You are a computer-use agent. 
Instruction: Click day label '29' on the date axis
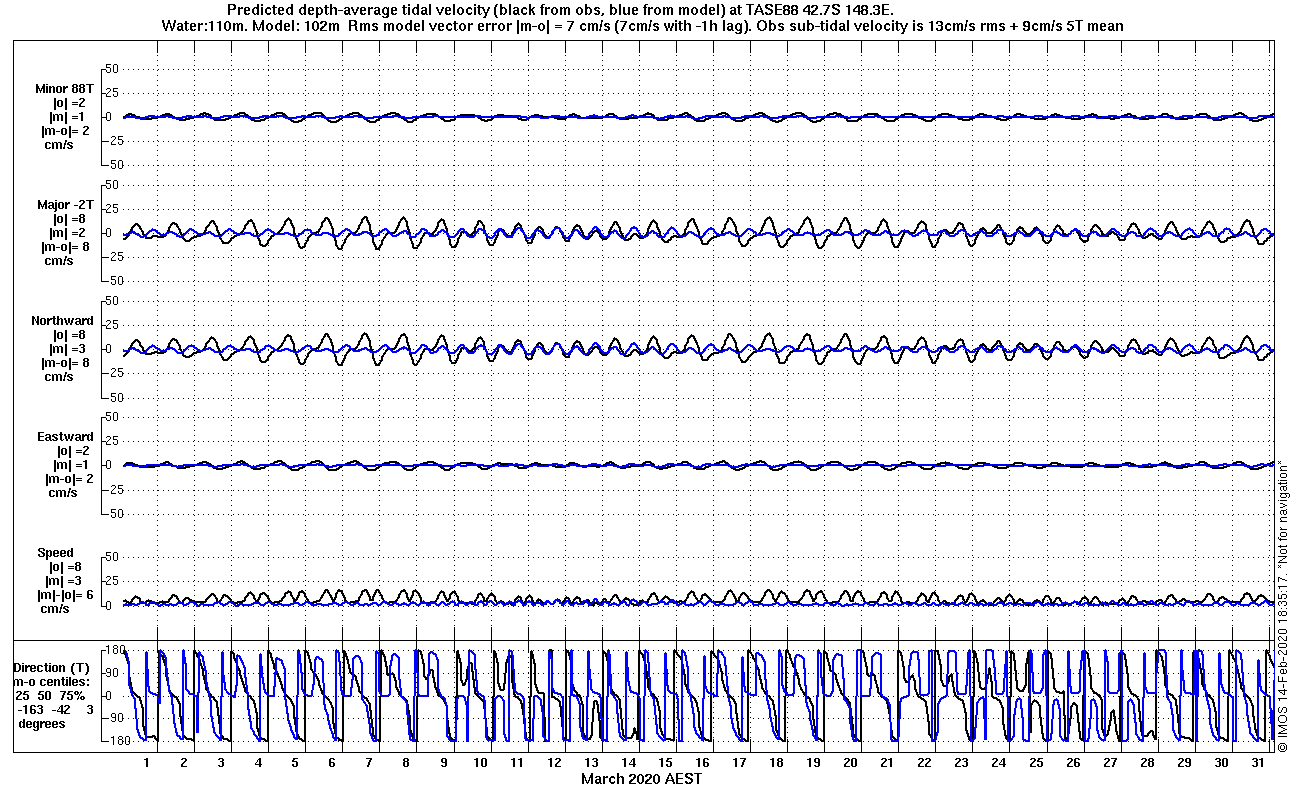point(1184,762)
